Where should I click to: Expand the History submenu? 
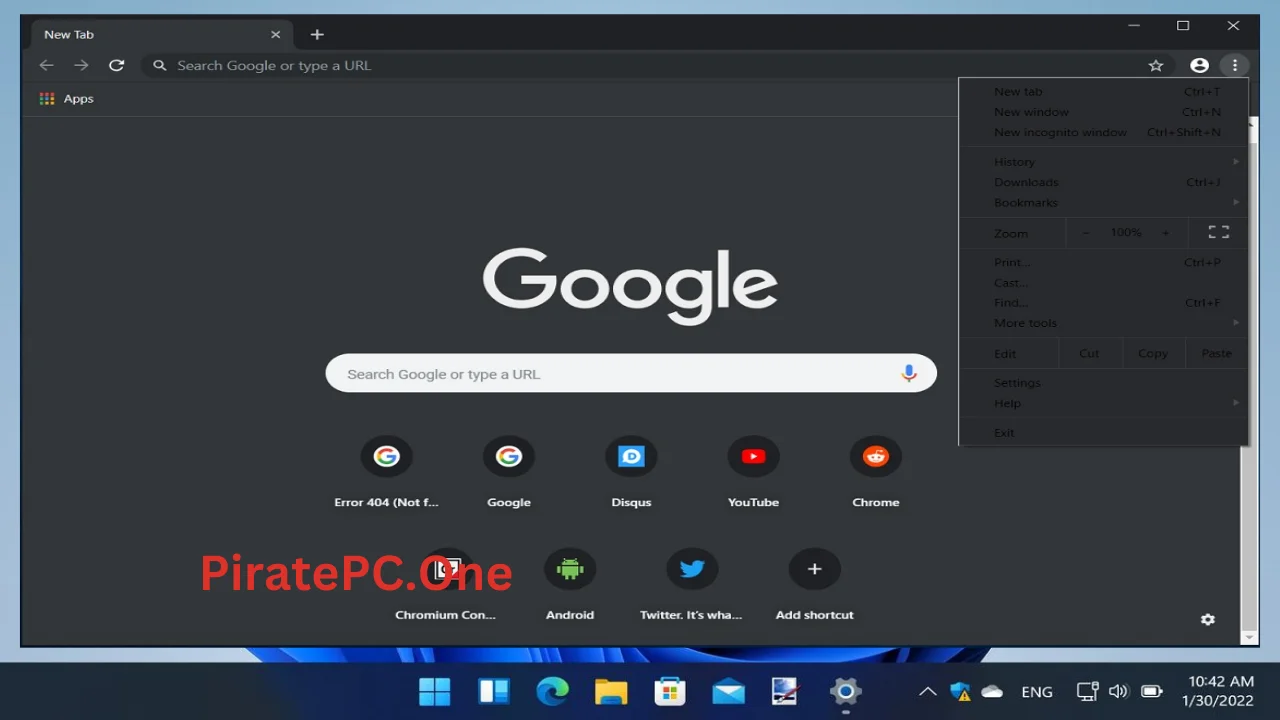coord(1104,162)
